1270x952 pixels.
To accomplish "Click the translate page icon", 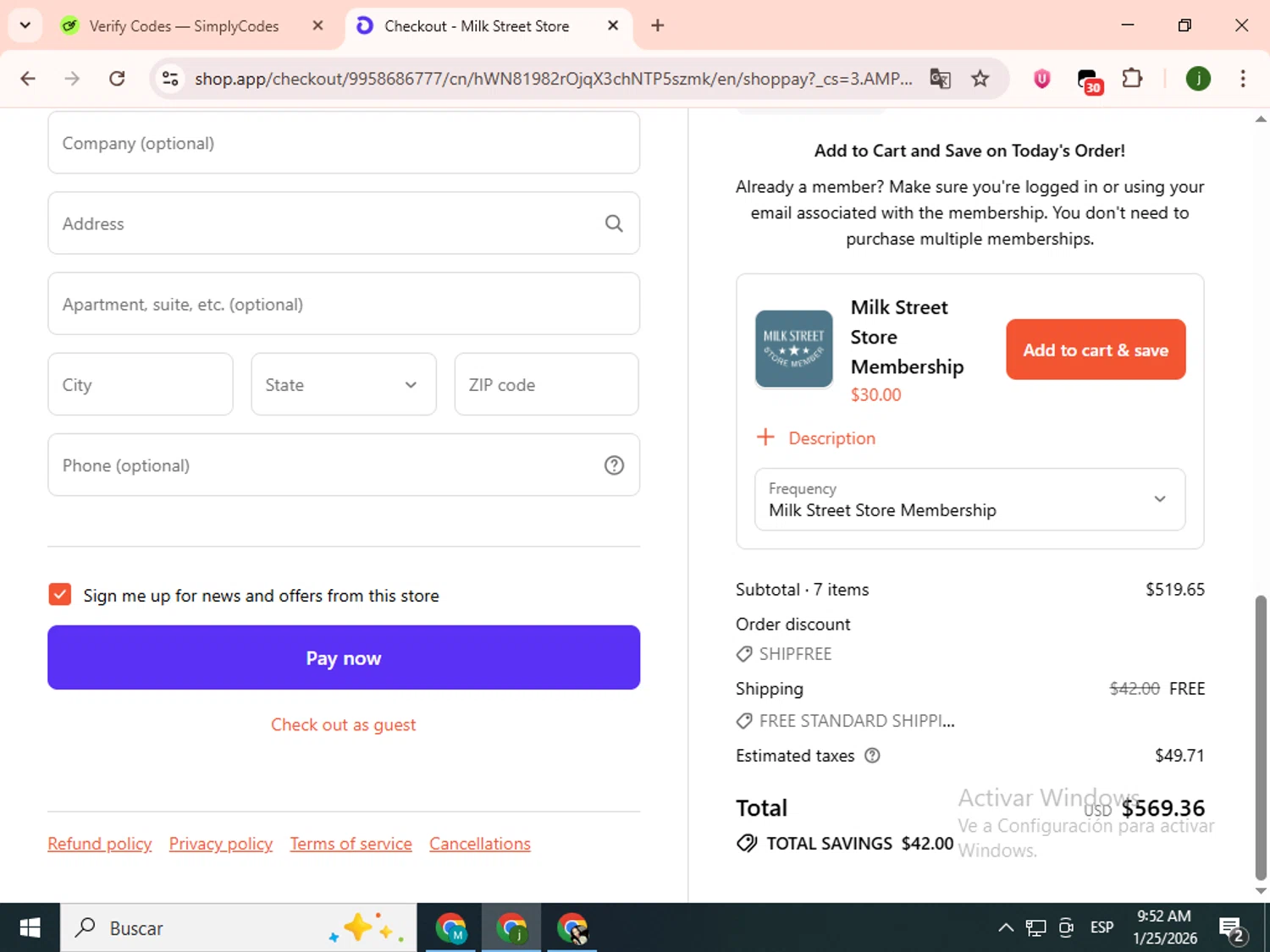I will (940, 79).
